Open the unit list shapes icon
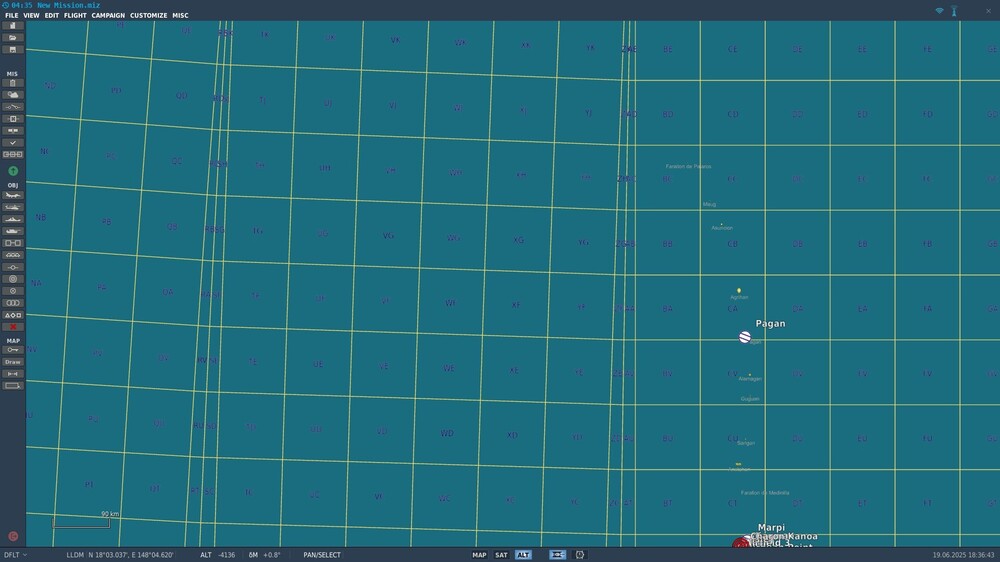Viewport: 1000px width, 562px height. pyautogui.click(x=13, y=315)
